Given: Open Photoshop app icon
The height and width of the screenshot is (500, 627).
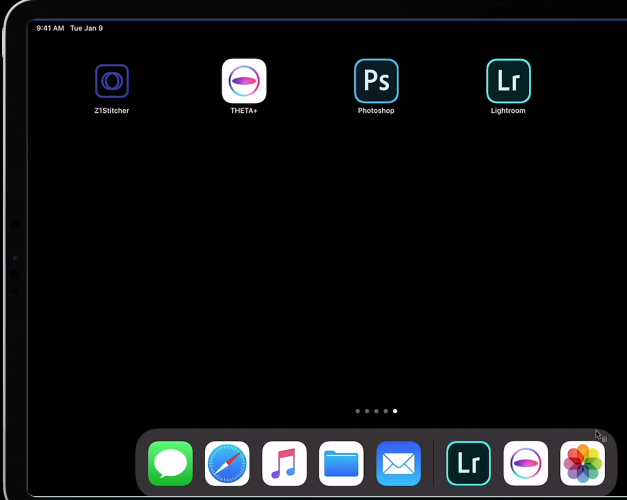Looking at the screenshot, I should pos(376,81).
